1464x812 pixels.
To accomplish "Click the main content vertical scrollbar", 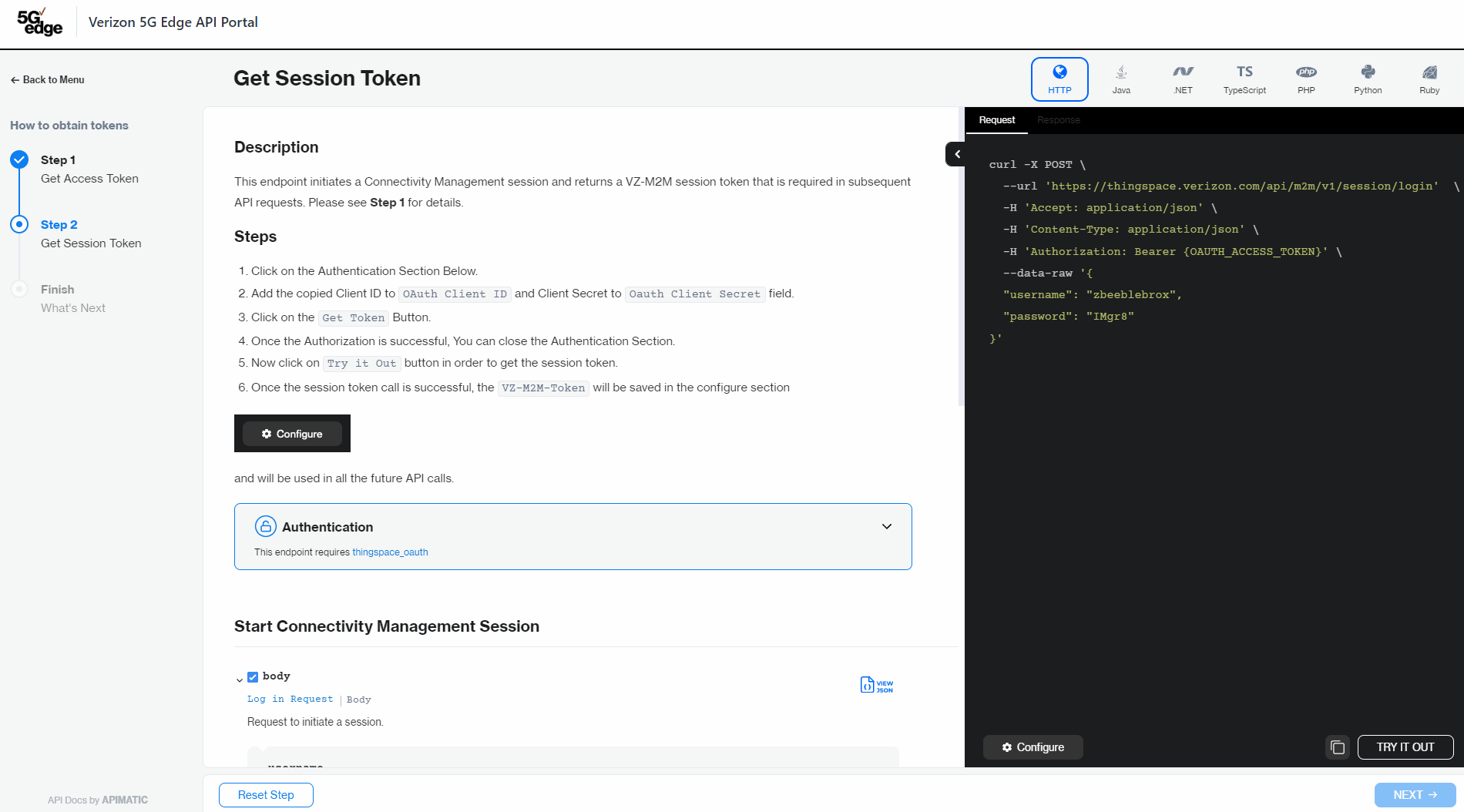I will click(961, 257).
